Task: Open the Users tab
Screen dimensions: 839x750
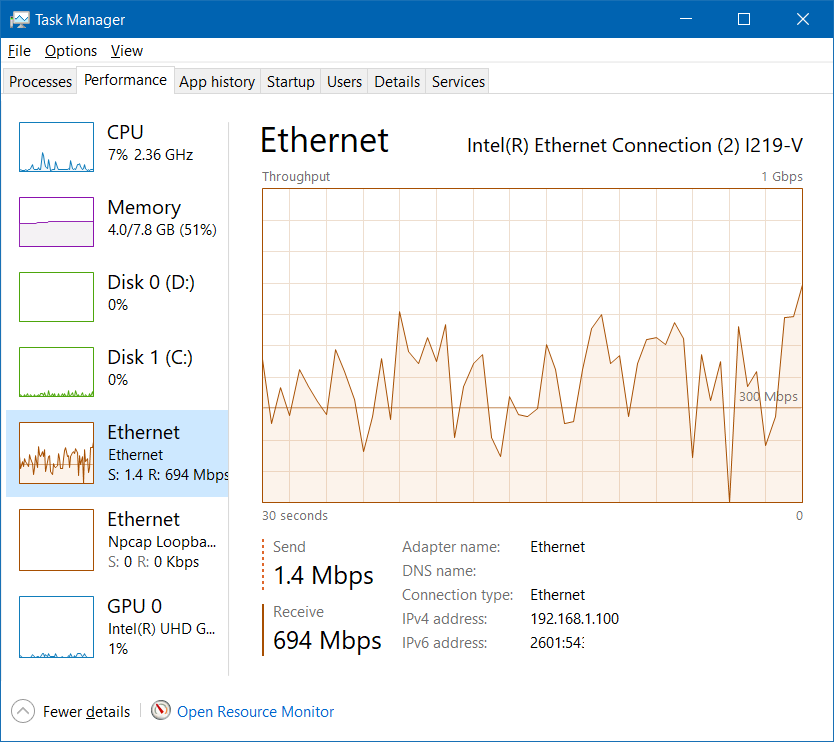Action: click(x=344, y=81)
